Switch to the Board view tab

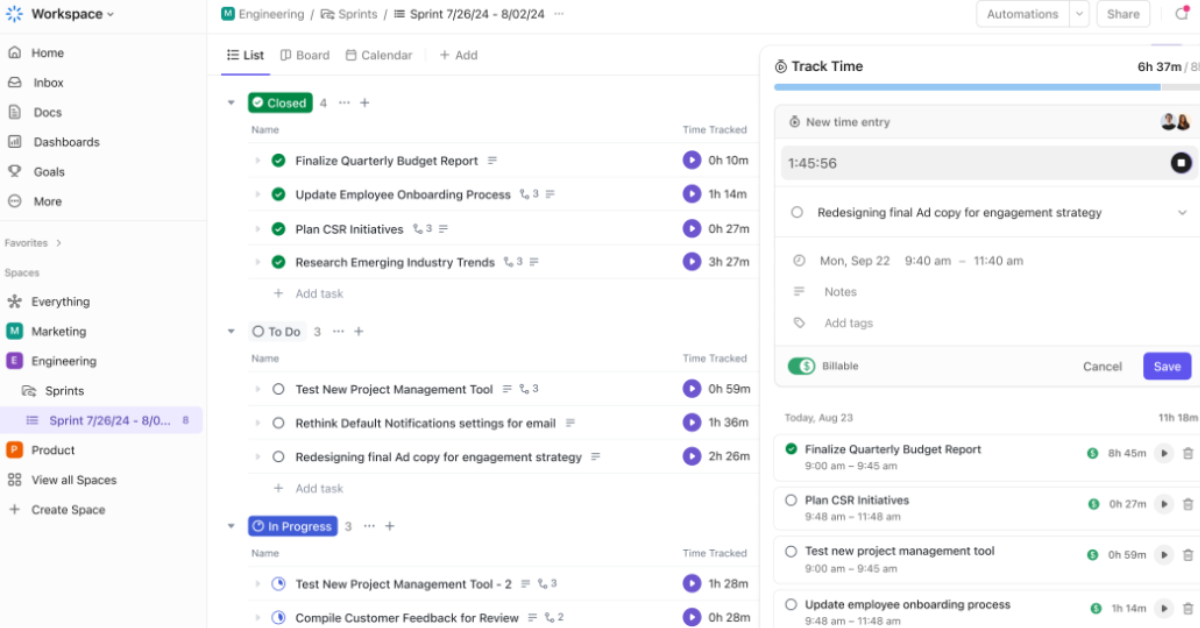point(305,55)
